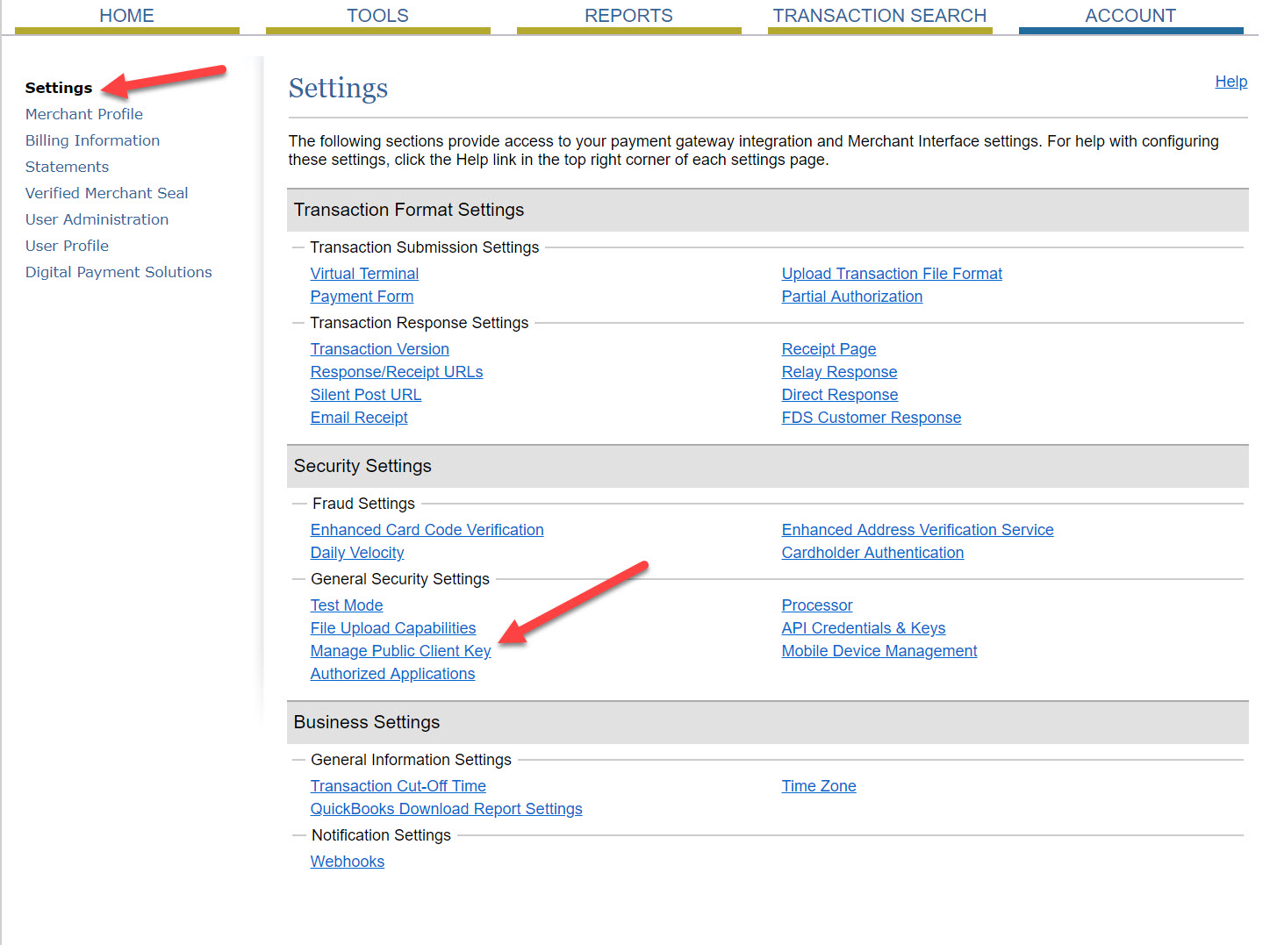
Task: Click Enhanced Card Code Verification link
Action: [x=427, y=530]
